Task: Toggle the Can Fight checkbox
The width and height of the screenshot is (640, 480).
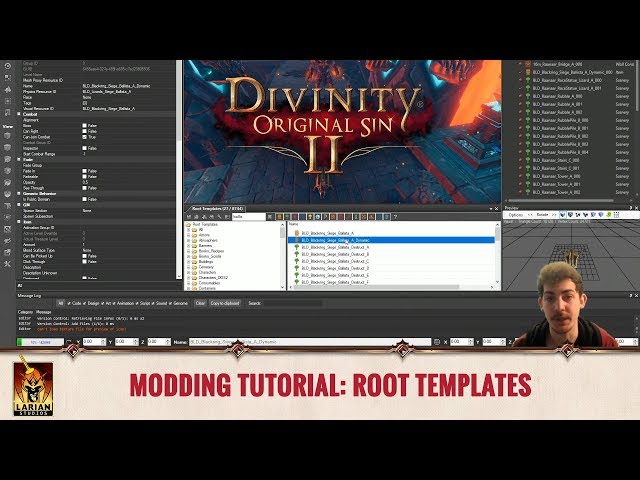Action: (84, 131)
